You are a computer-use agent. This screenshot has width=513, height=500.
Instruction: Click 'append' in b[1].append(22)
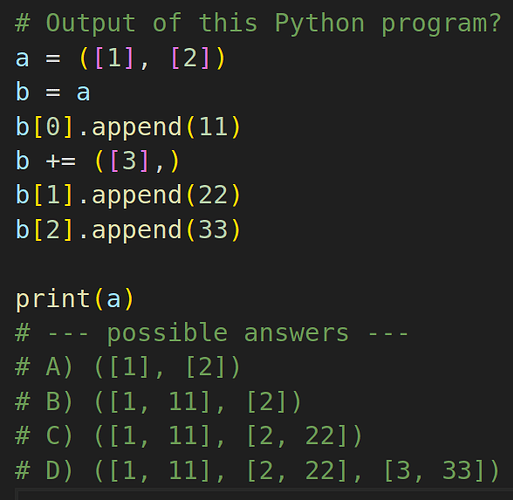pyautogui.click(x=137, y=196)
